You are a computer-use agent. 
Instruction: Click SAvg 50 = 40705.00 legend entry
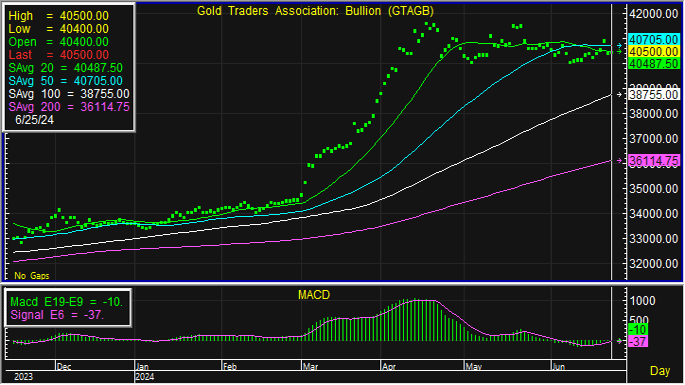pyautogui.click(x=66, y=81)
